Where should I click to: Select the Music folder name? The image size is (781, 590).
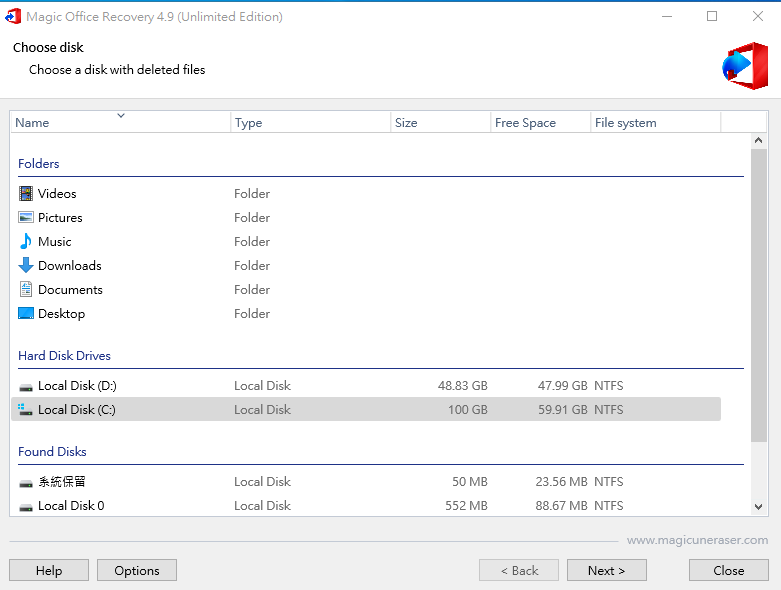pos(55,241)
